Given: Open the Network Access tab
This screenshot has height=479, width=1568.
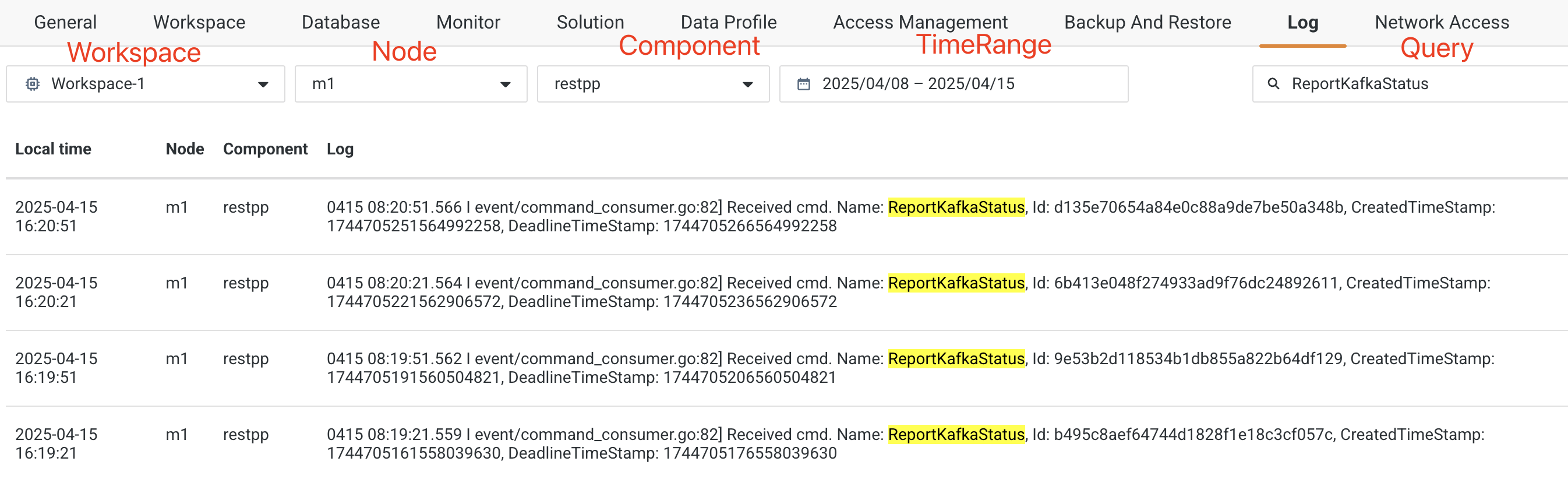Looking at the screenshot, I should (1442, 23).
